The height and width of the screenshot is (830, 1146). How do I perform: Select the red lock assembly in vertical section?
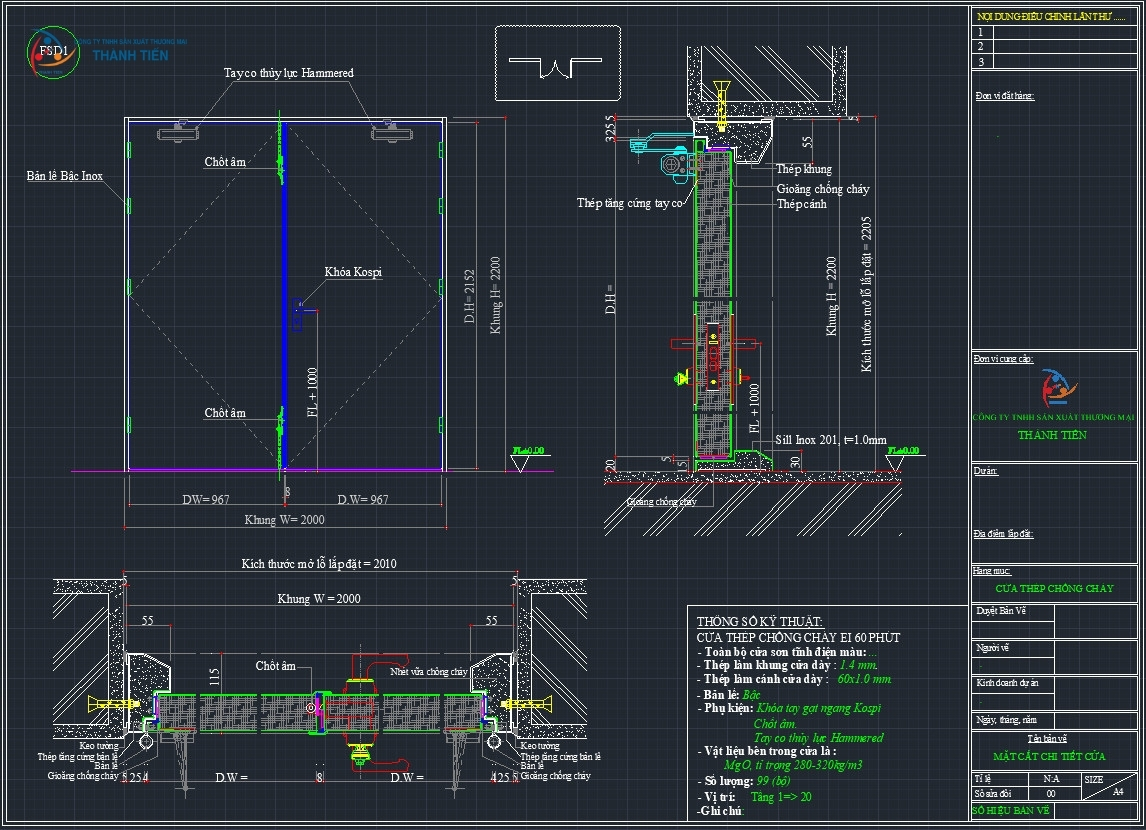(x=712, y=352)
